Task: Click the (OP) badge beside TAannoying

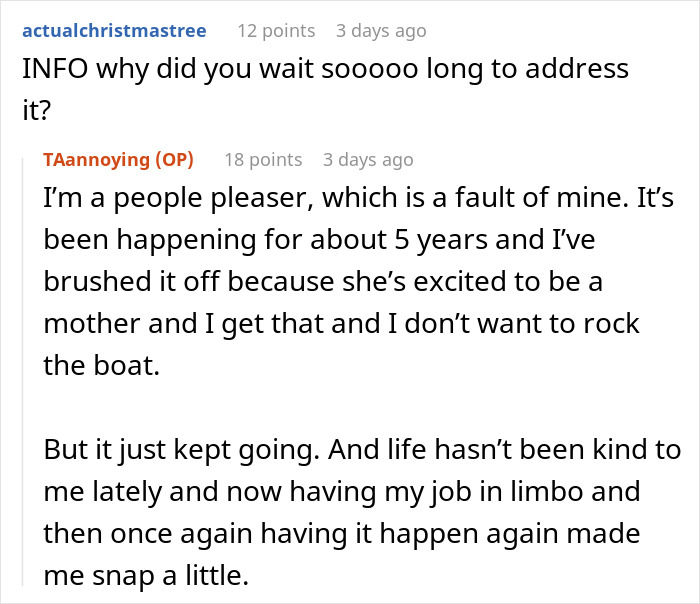Action: click(174, 159)
